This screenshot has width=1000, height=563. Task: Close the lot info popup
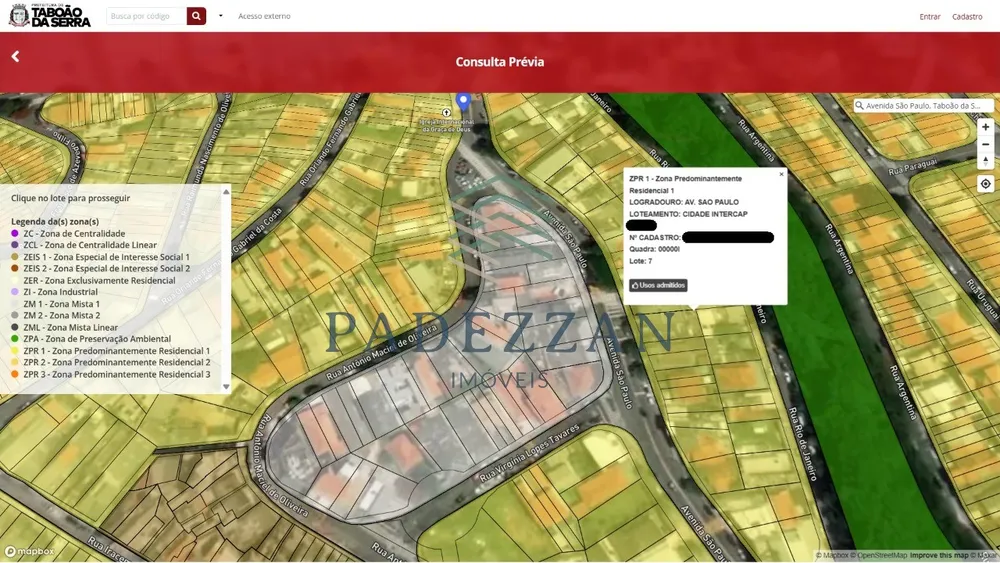781,174
